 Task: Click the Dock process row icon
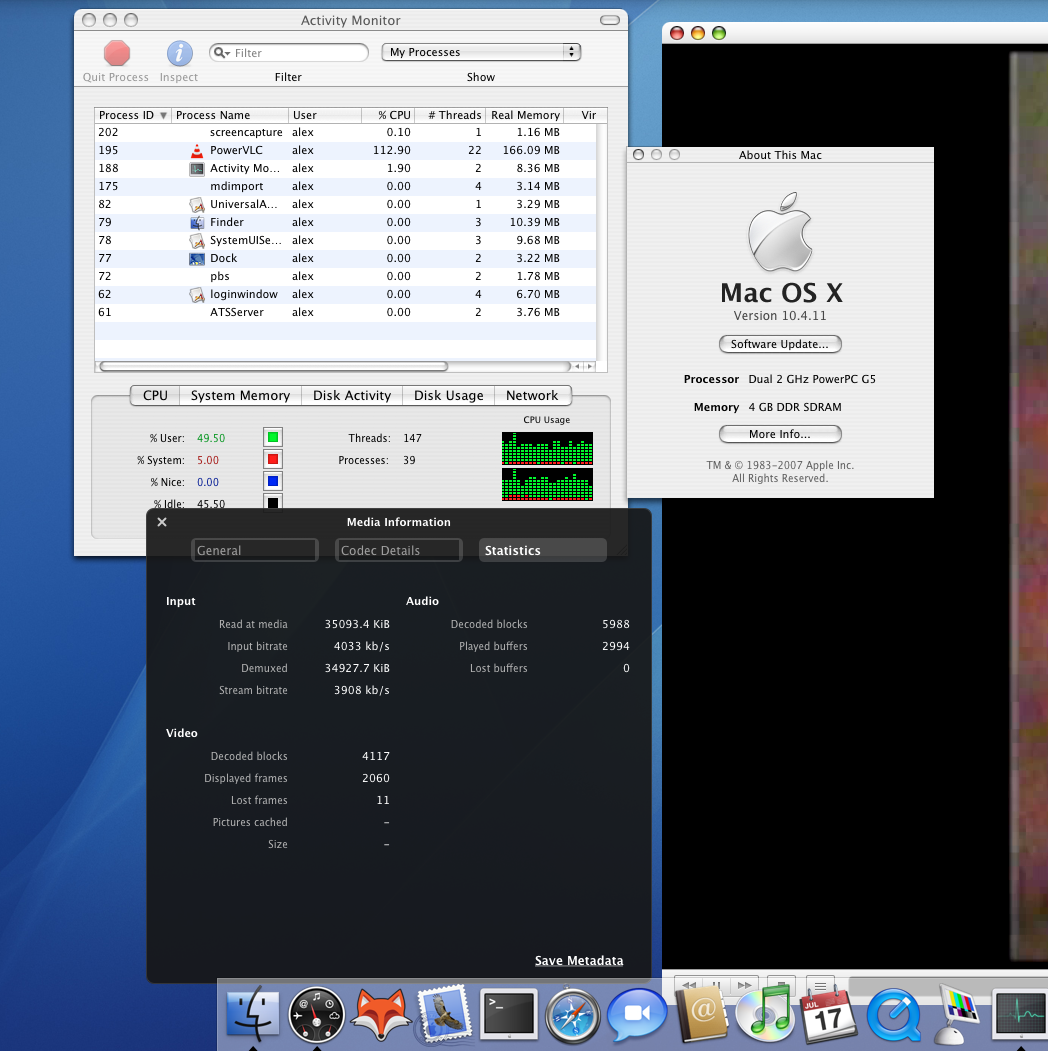[x=196, y=259]
